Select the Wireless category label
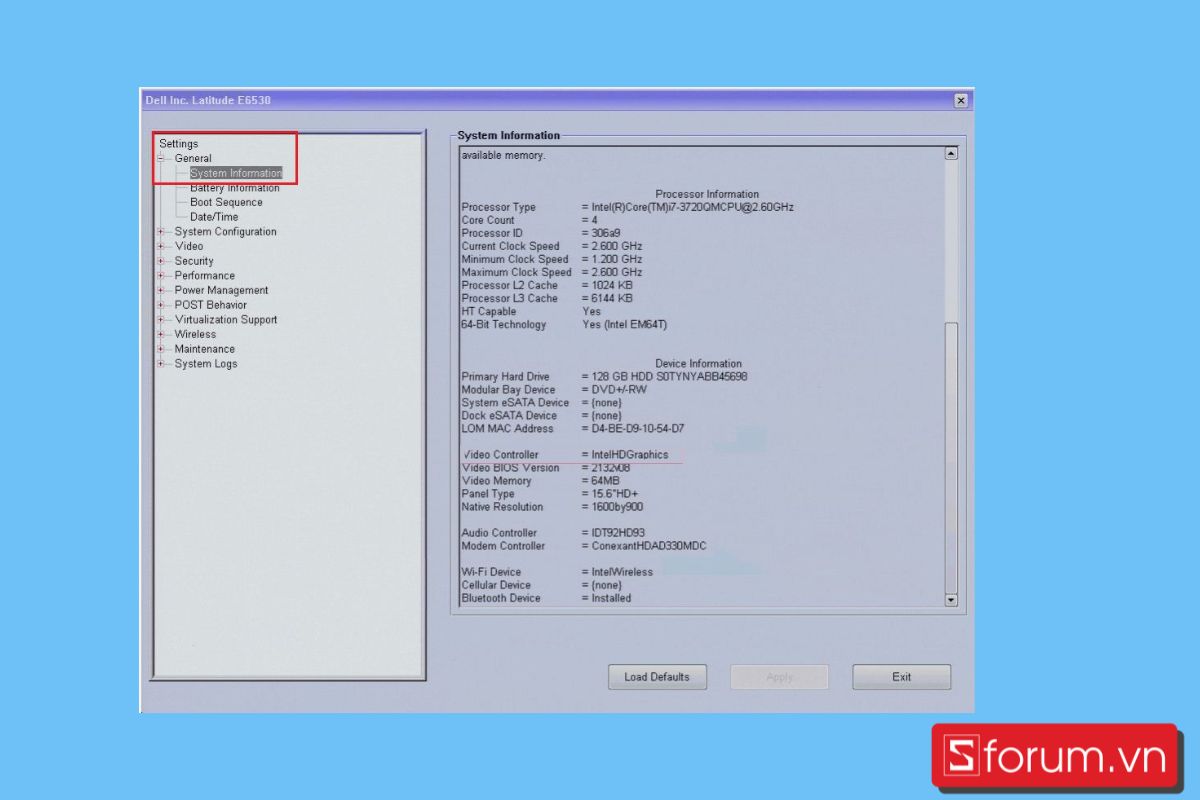Screen dimensions: 1200x800 point(195,334)
